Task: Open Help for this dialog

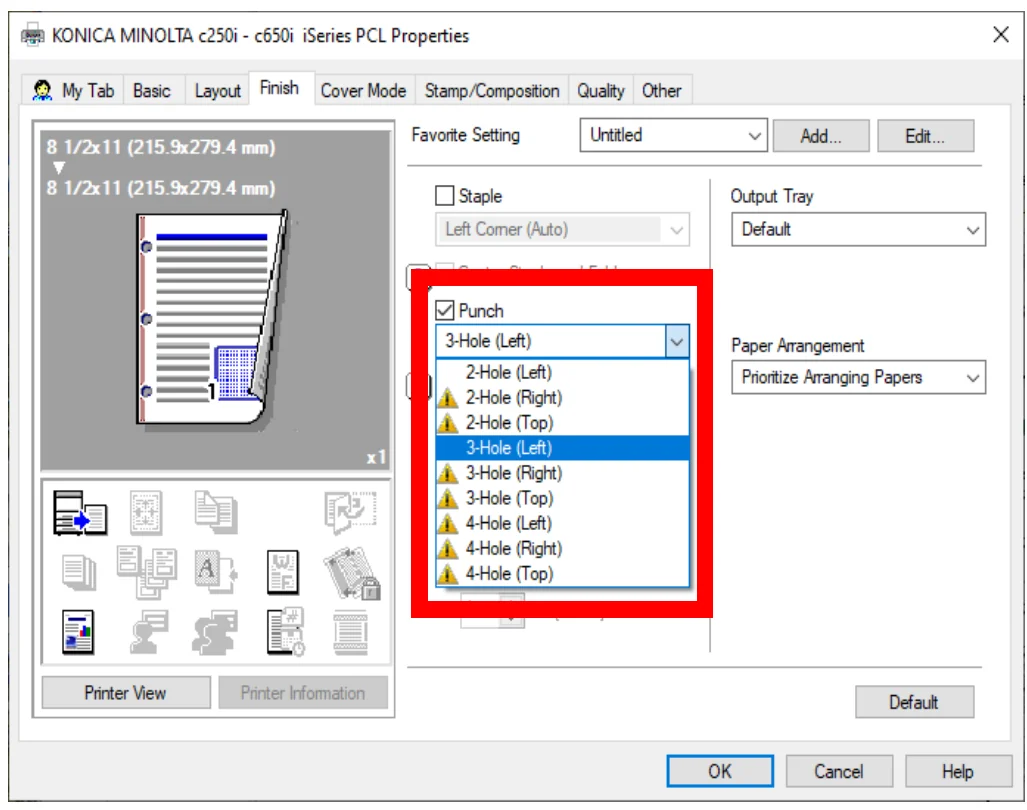Action: [958, 771]
